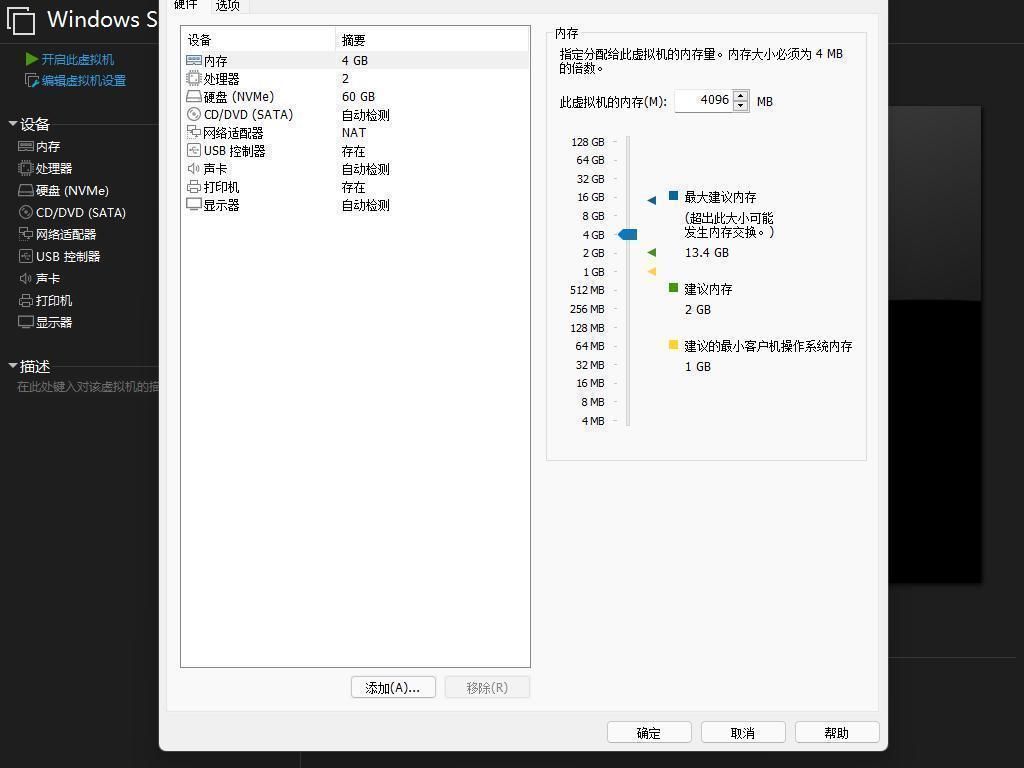Open help with 帮助 button

[837, 733]
